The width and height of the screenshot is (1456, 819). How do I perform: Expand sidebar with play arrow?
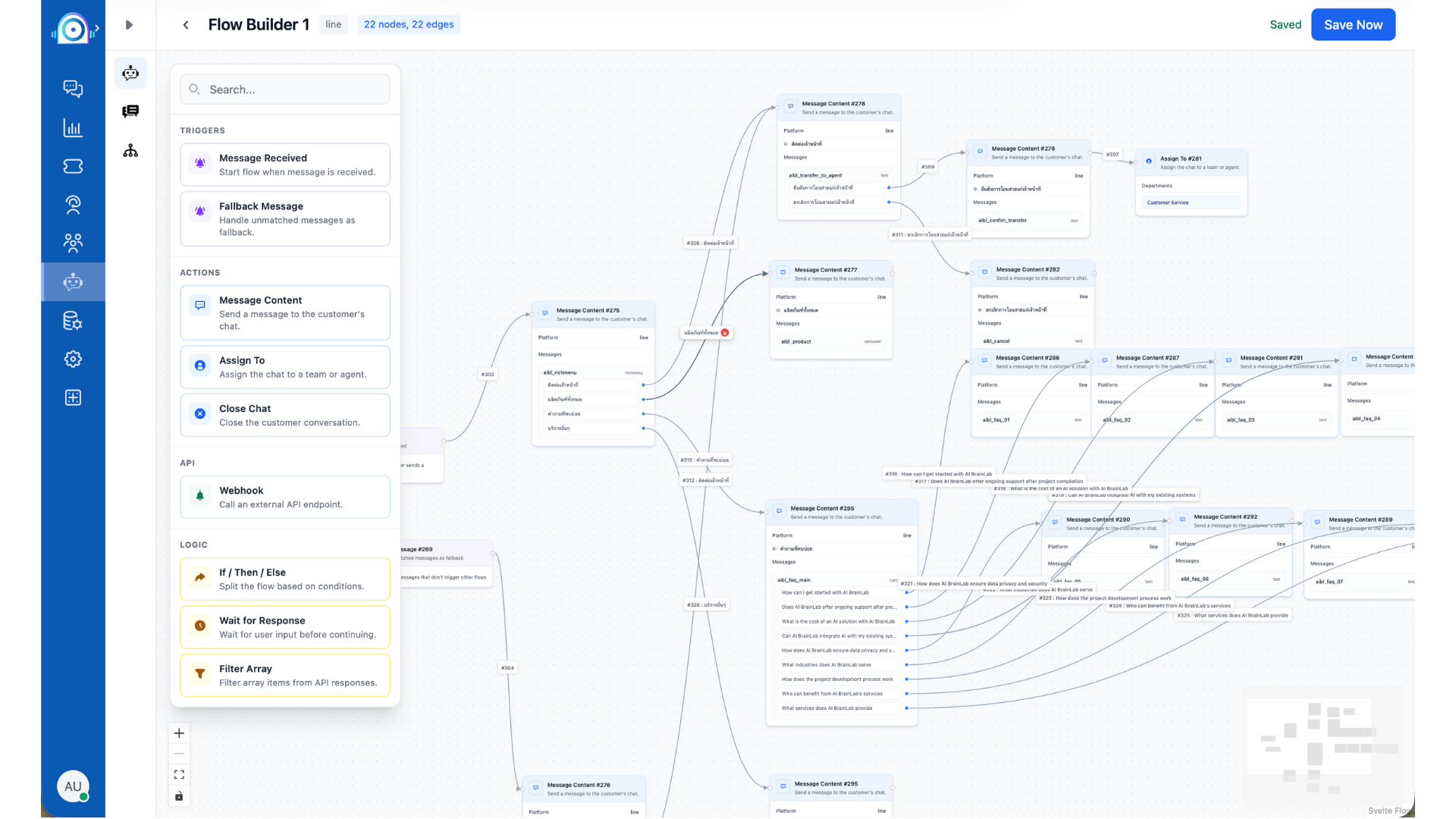click(129, 25)
